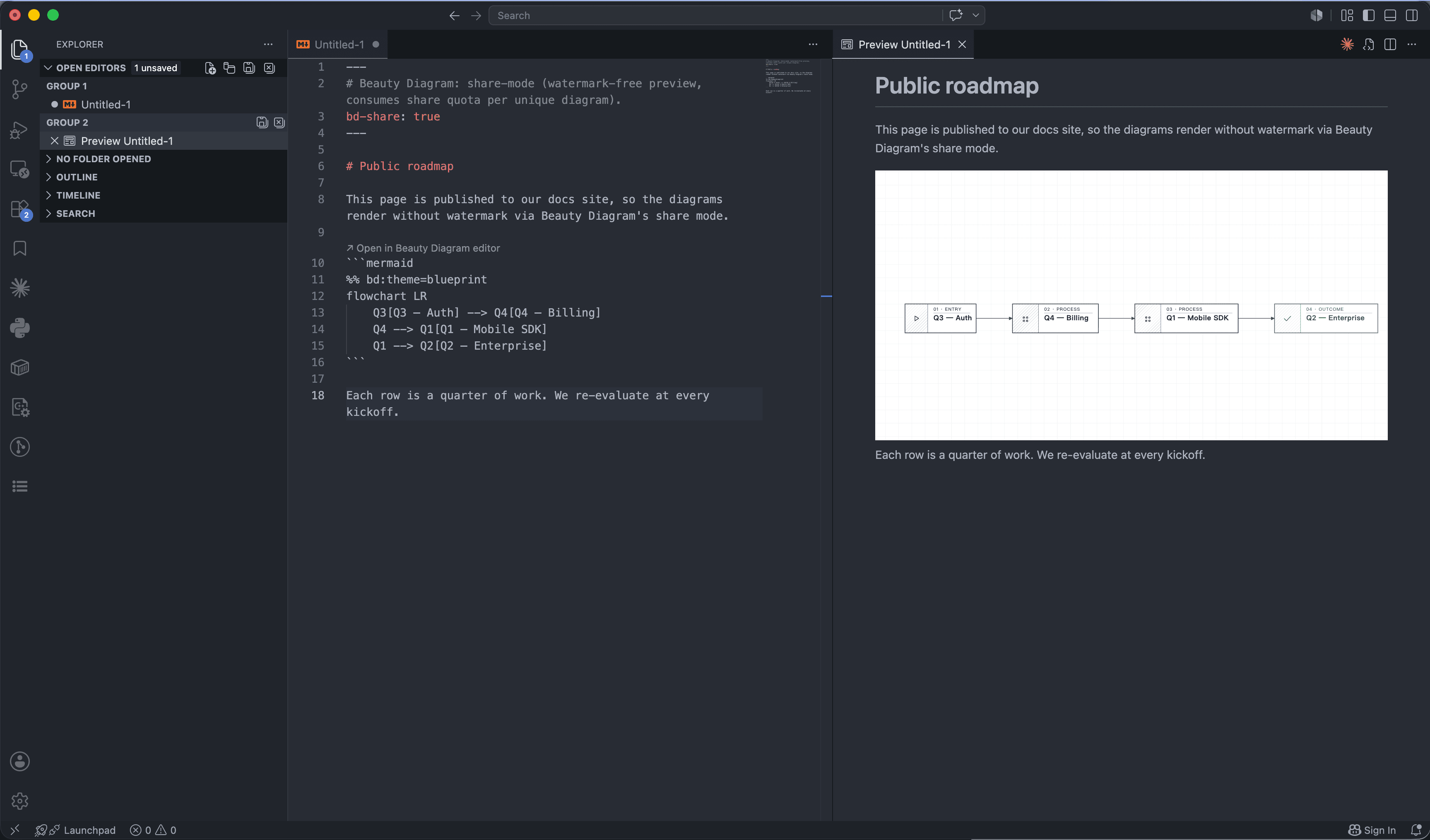The width and height of the screenshot is (1430, 840).
Task: Toggle vertical/horizontal editor layout icon
Action: point(229,68)
